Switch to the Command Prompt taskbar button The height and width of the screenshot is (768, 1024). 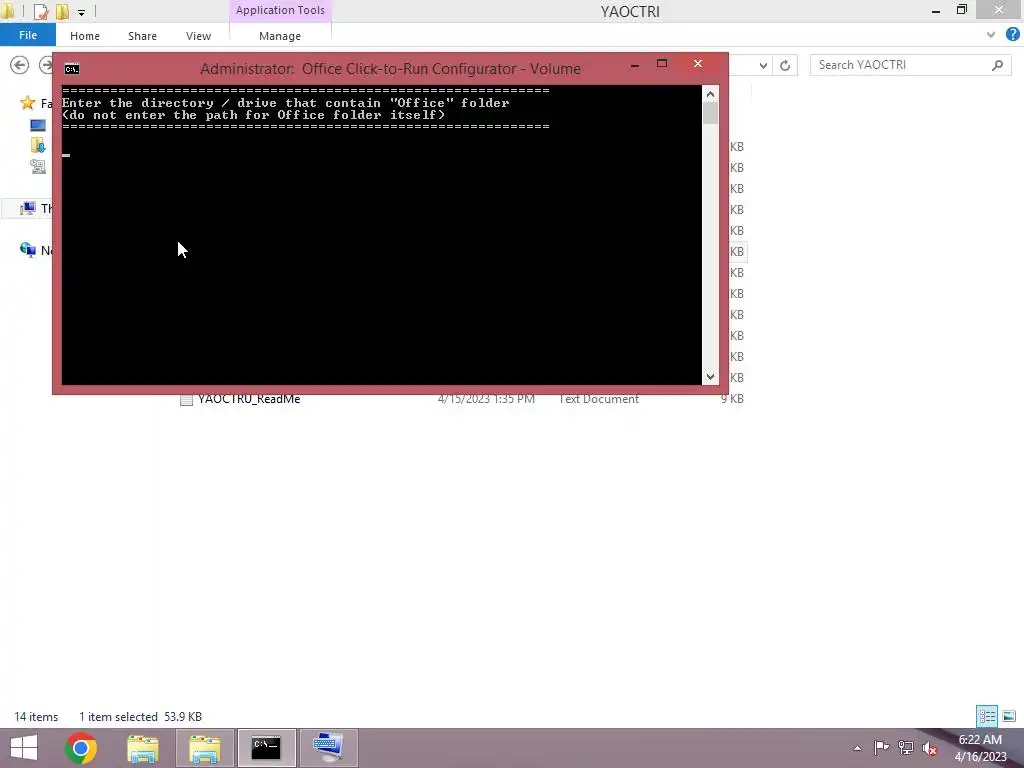click(x=266, y=748)
